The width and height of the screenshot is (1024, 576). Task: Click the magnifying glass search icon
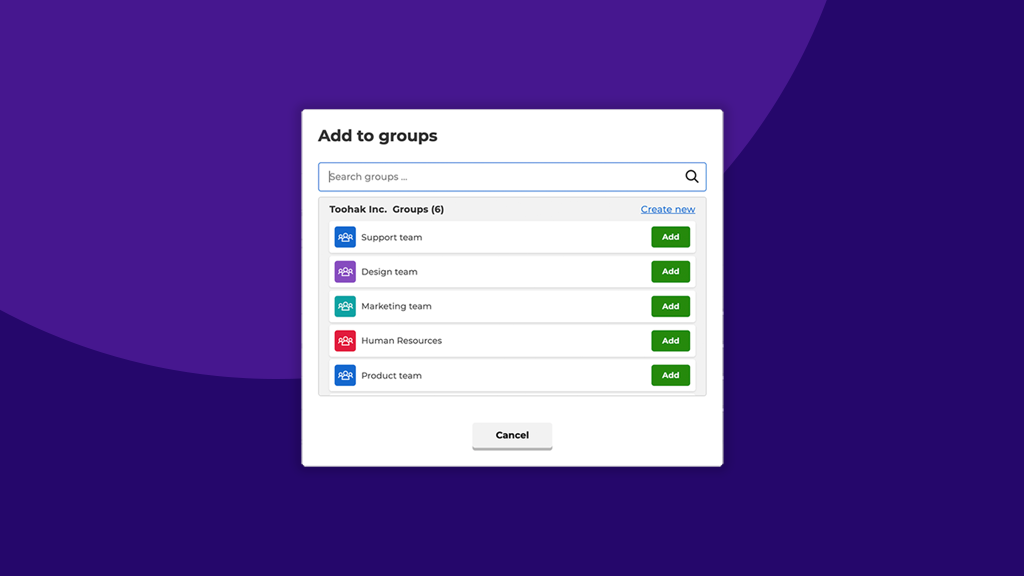tap(691, 176)
